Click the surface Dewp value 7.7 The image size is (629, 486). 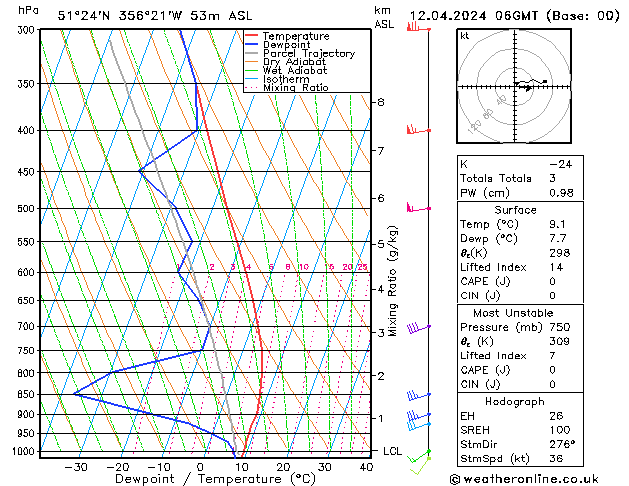(558, 239)
